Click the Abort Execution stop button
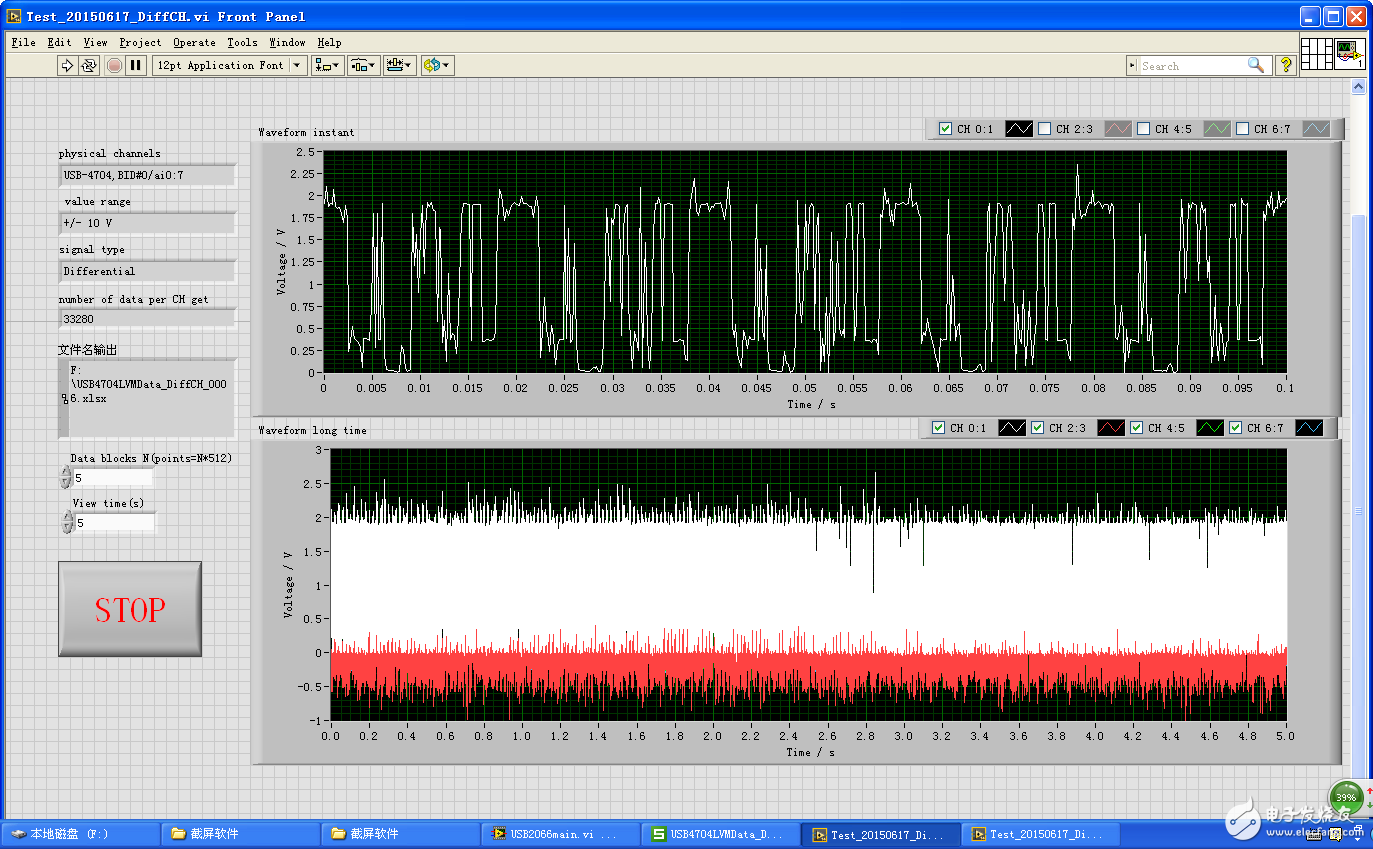 point(114,65)
